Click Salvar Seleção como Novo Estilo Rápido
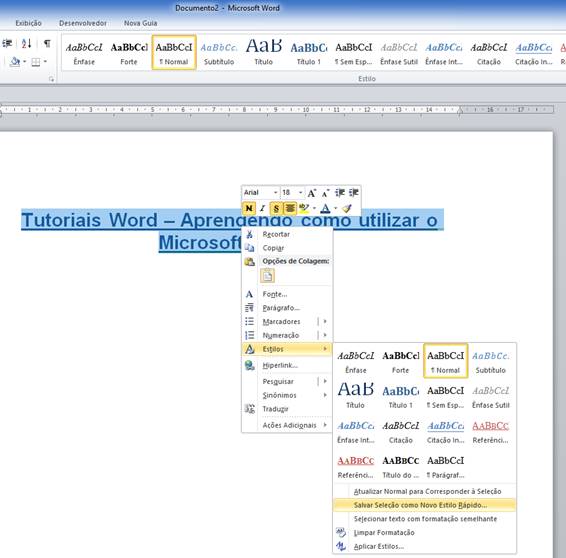Viewport: 566px width, 558px height. [424, 505]
